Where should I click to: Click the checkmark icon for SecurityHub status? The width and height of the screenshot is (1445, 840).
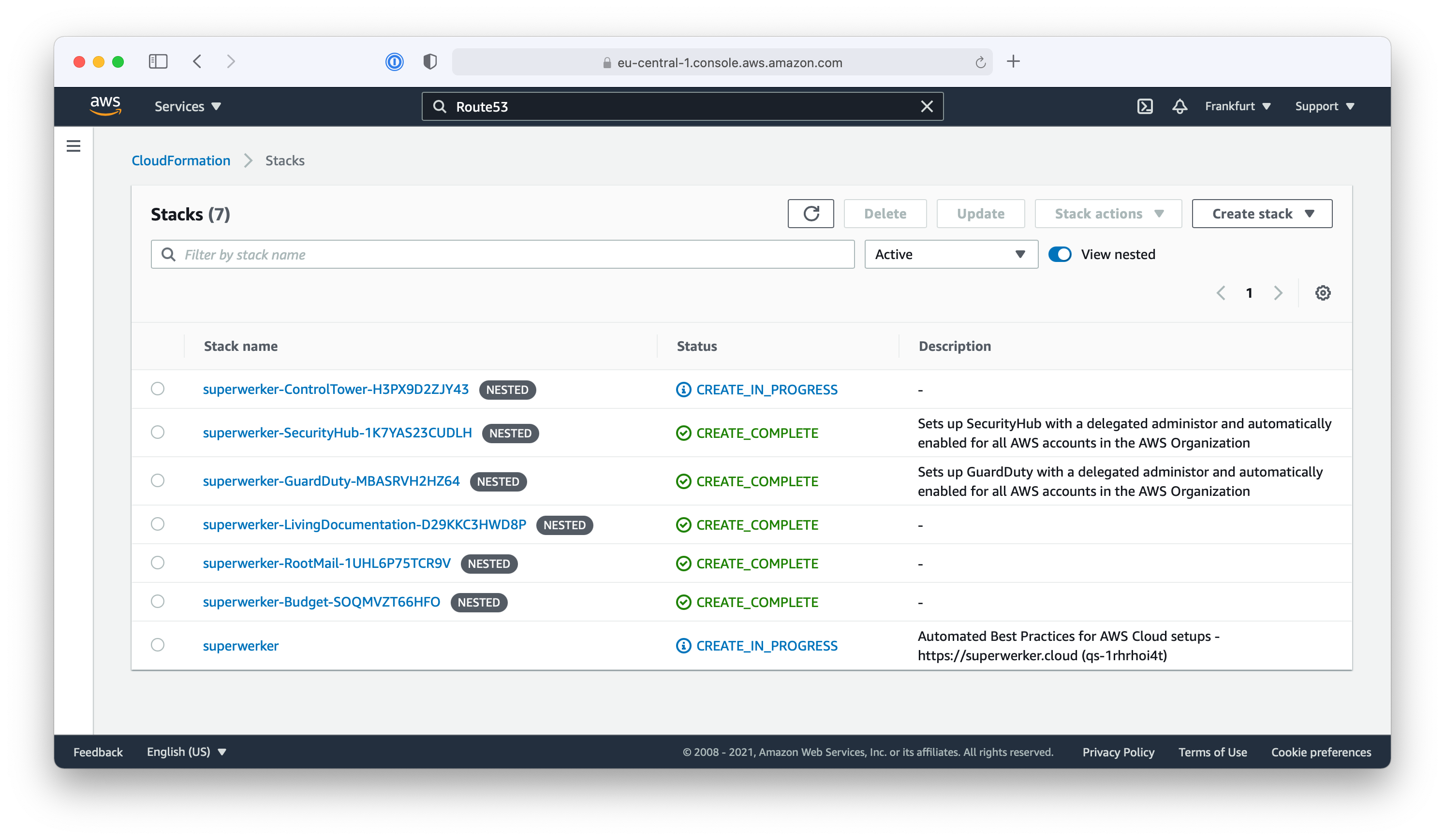click(x=683, y=433)
